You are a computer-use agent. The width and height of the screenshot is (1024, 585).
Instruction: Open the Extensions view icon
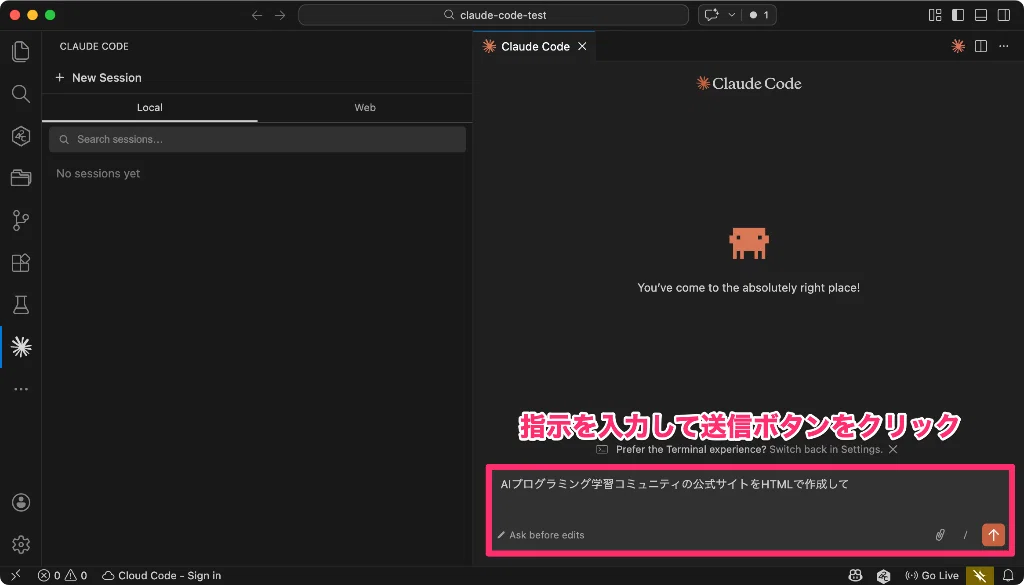[21, 263]
